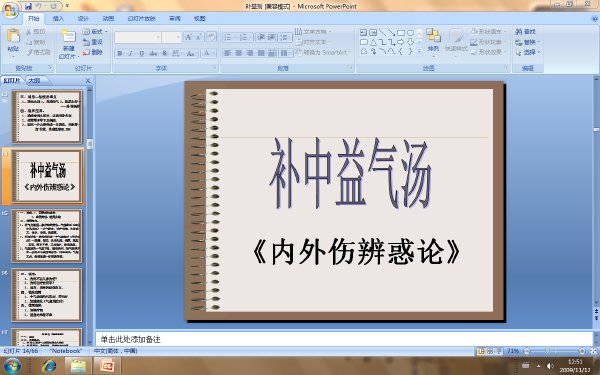The image size is (600, 375).
Task: Center text in paragraph group
Action: (x=238, y=53)
